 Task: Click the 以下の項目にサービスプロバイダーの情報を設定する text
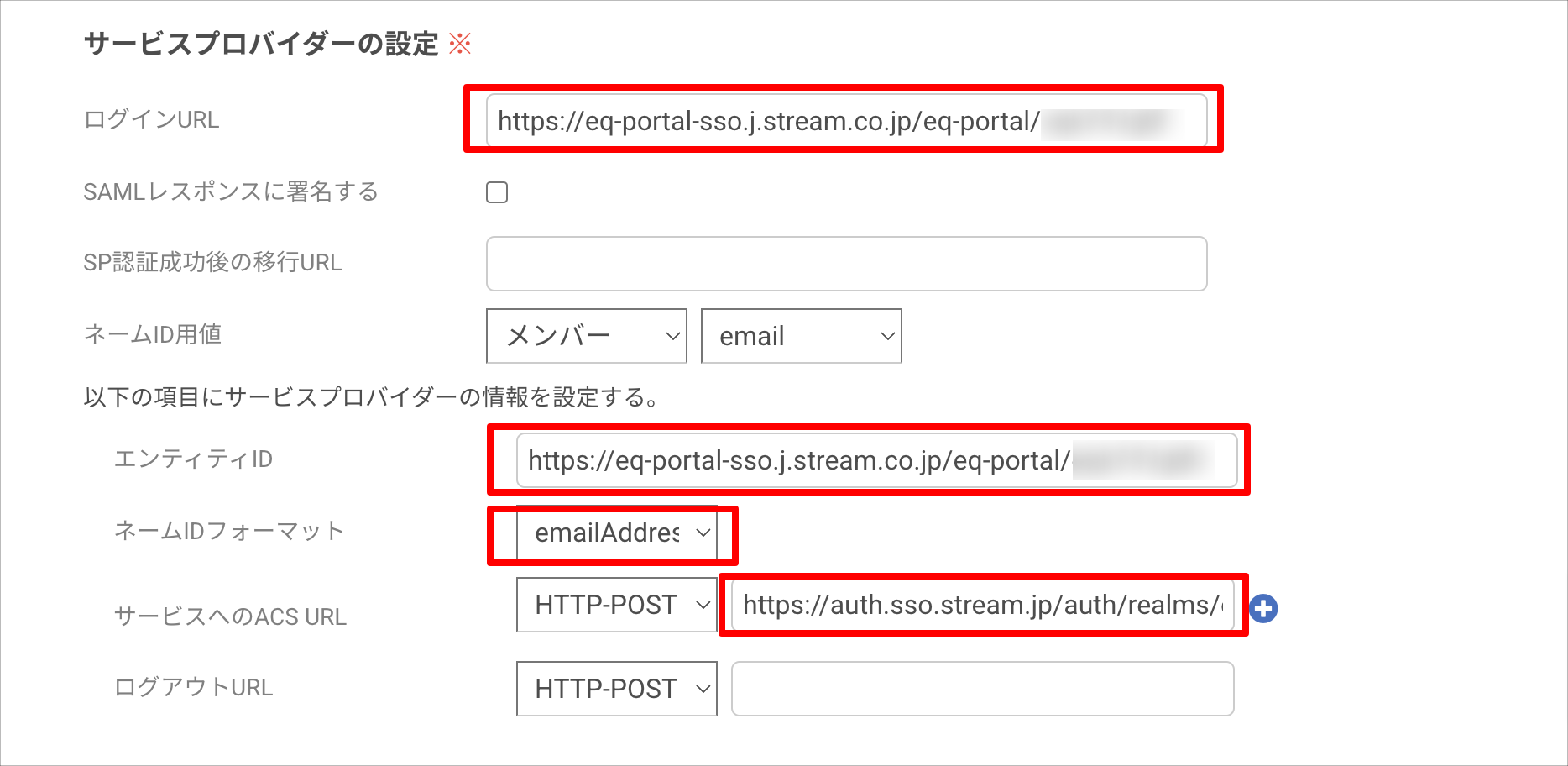pyautogui.click(x=370, y=396)
